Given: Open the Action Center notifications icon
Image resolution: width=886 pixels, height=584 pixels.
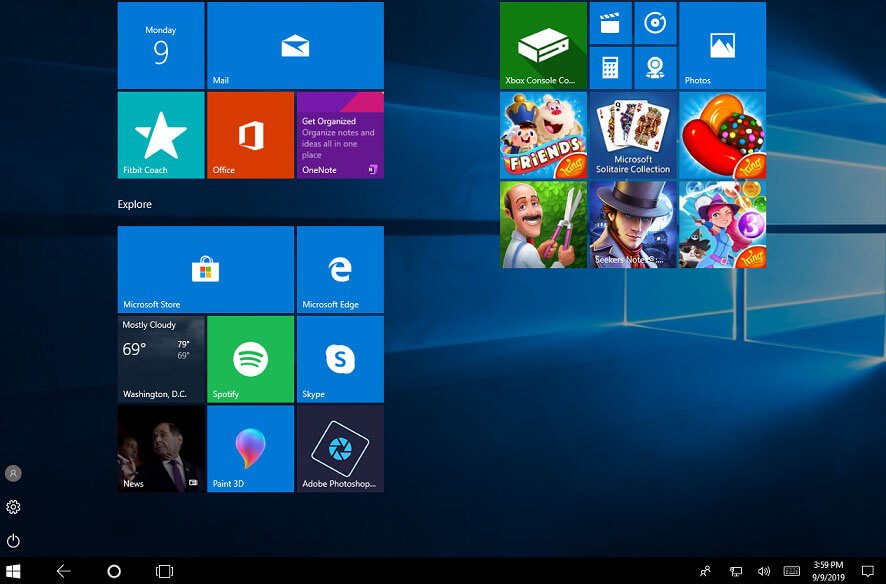Looking at the screenshot, I should [867, 571].
